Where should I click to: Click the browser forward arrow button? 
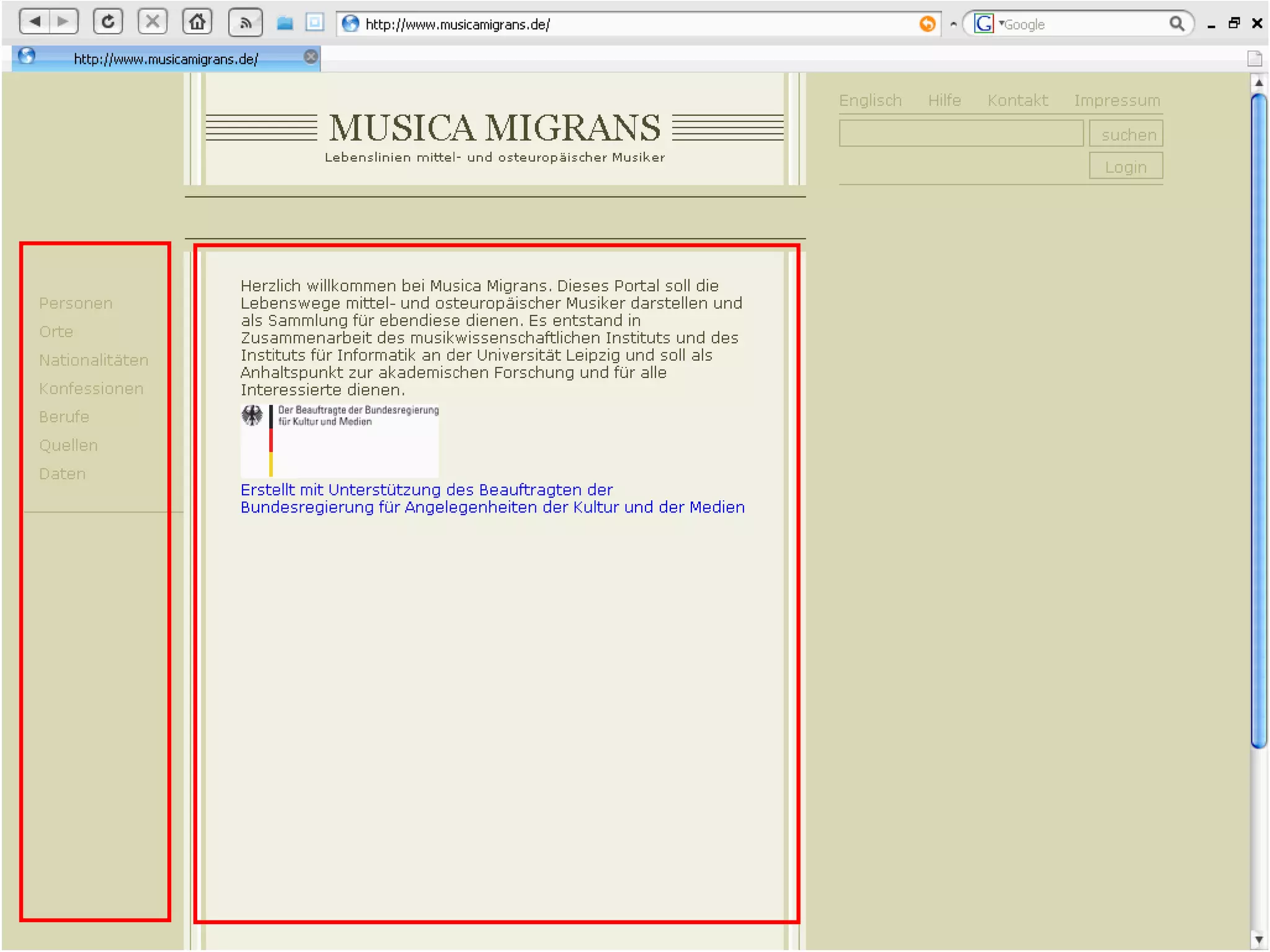point(63,22)
